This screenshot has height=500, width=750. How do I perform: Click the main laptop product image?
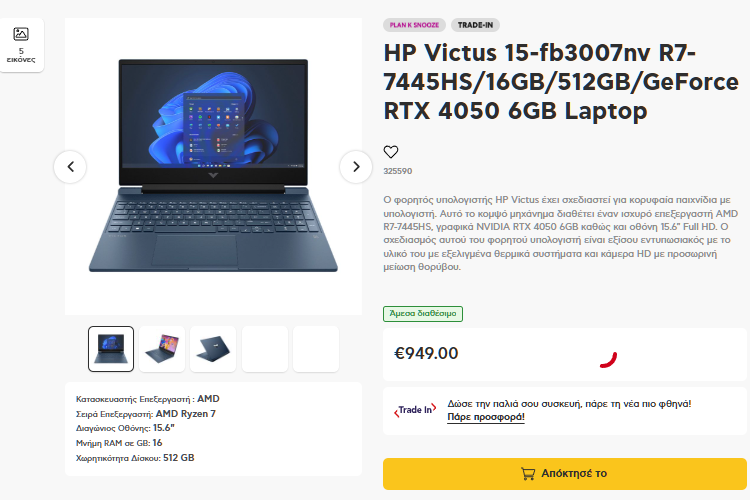(x=213, y=166)
